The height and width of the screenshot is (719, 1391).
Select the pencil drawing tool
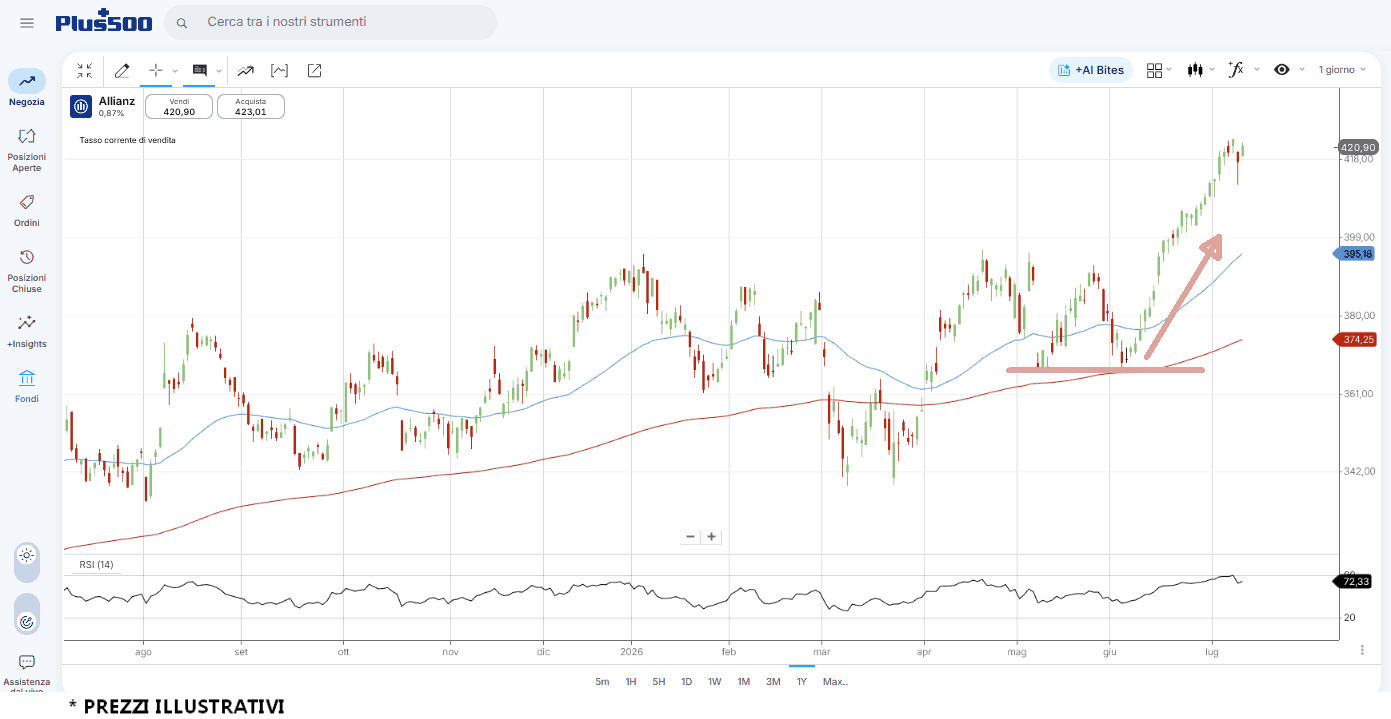tap(122, 71)
